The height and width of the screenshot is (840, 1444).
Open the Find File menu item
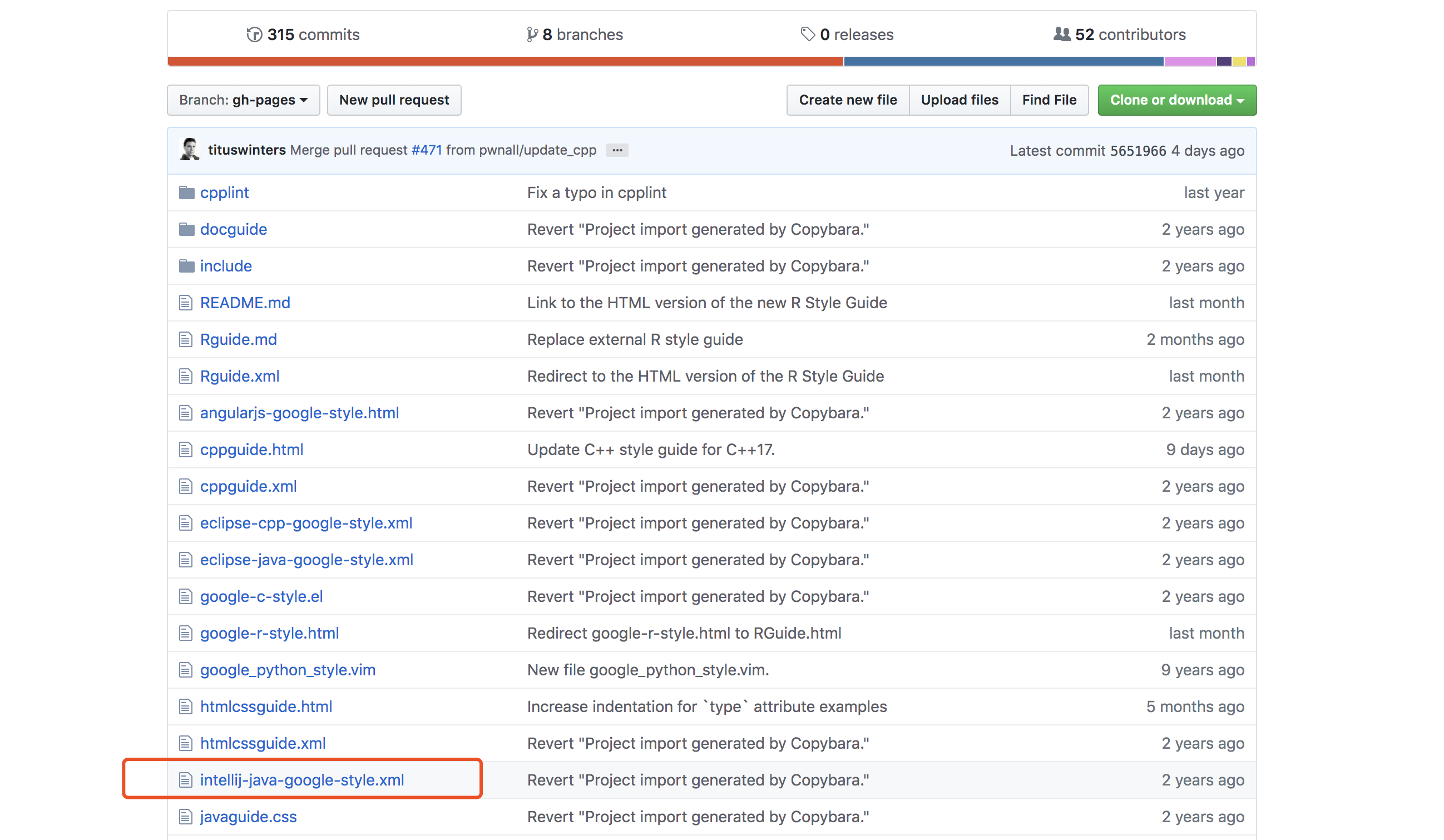(x=1048, y=99)
